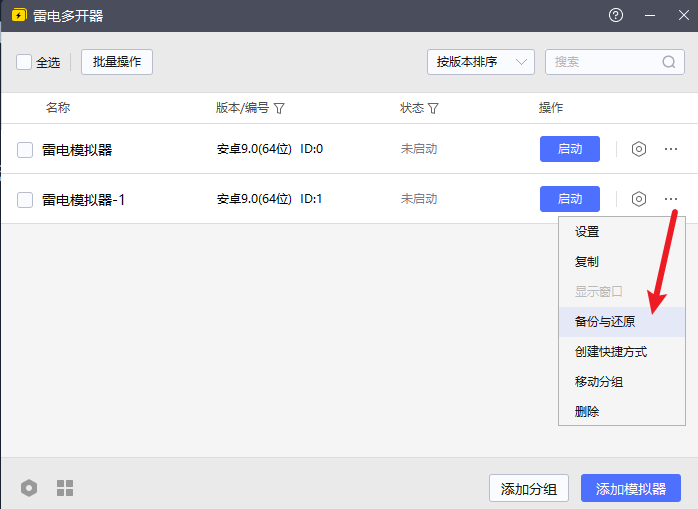This screenshot has width=698, height=509.
Task: Choose 复制 from the context menu
Action: click(622, 262)
